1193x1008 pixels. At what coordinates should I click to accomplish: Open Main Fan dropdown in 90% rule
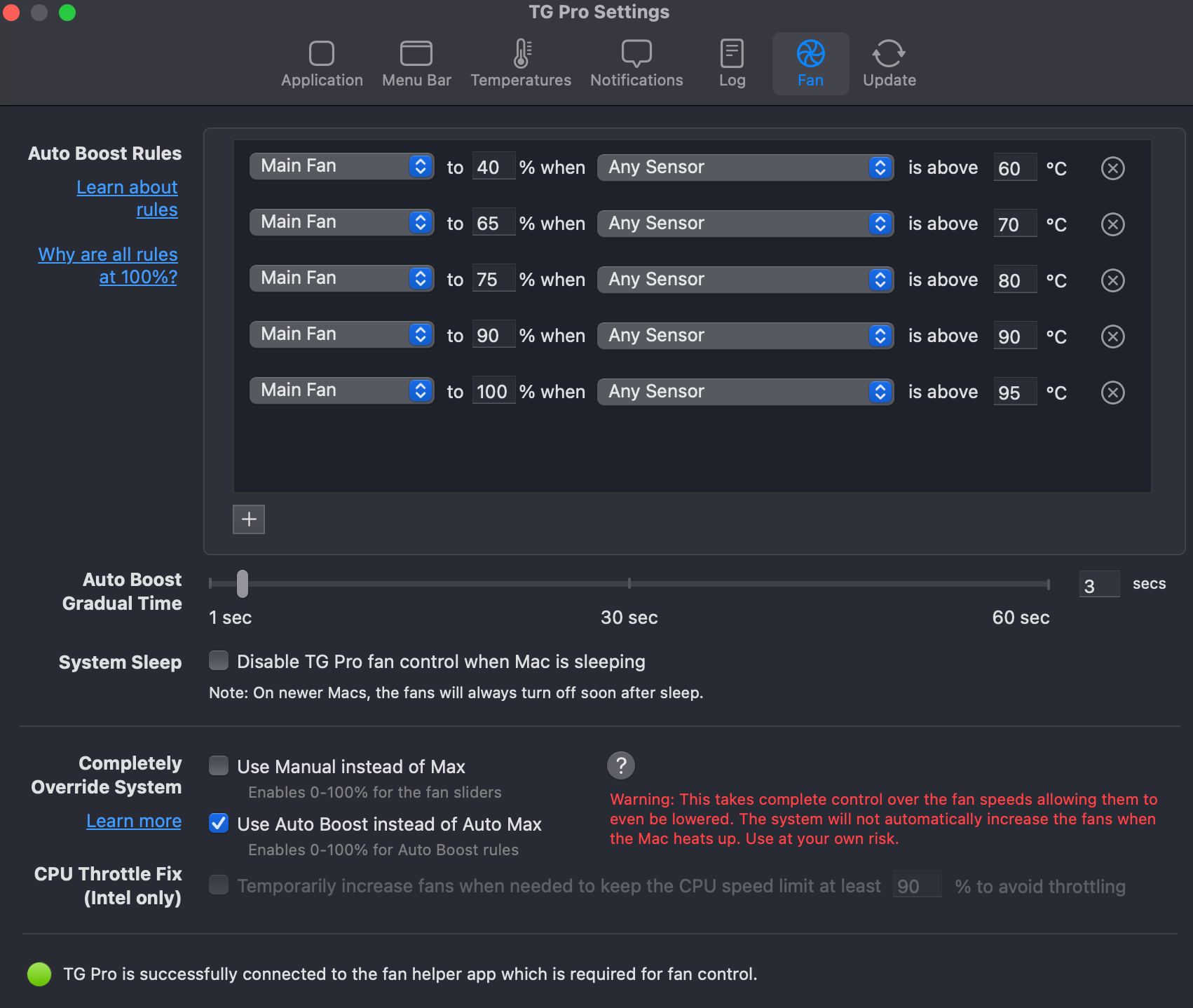[342, 334]
